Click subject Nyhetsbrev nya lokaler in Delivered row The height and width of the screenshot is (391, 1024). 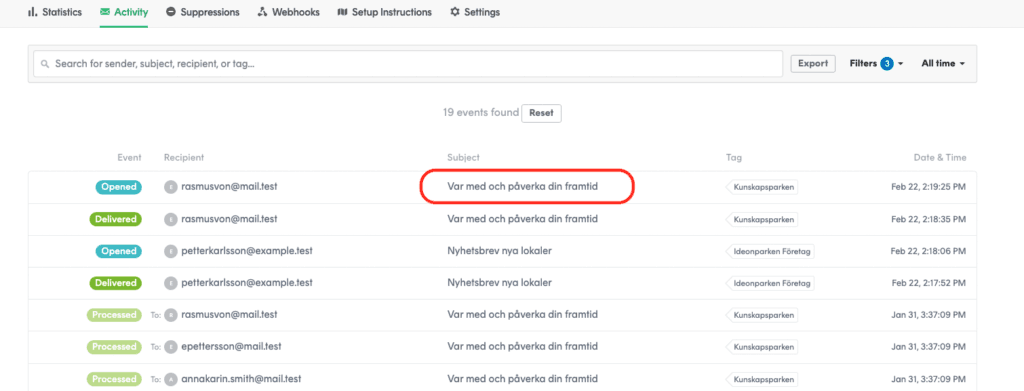[x=500, y=283]
